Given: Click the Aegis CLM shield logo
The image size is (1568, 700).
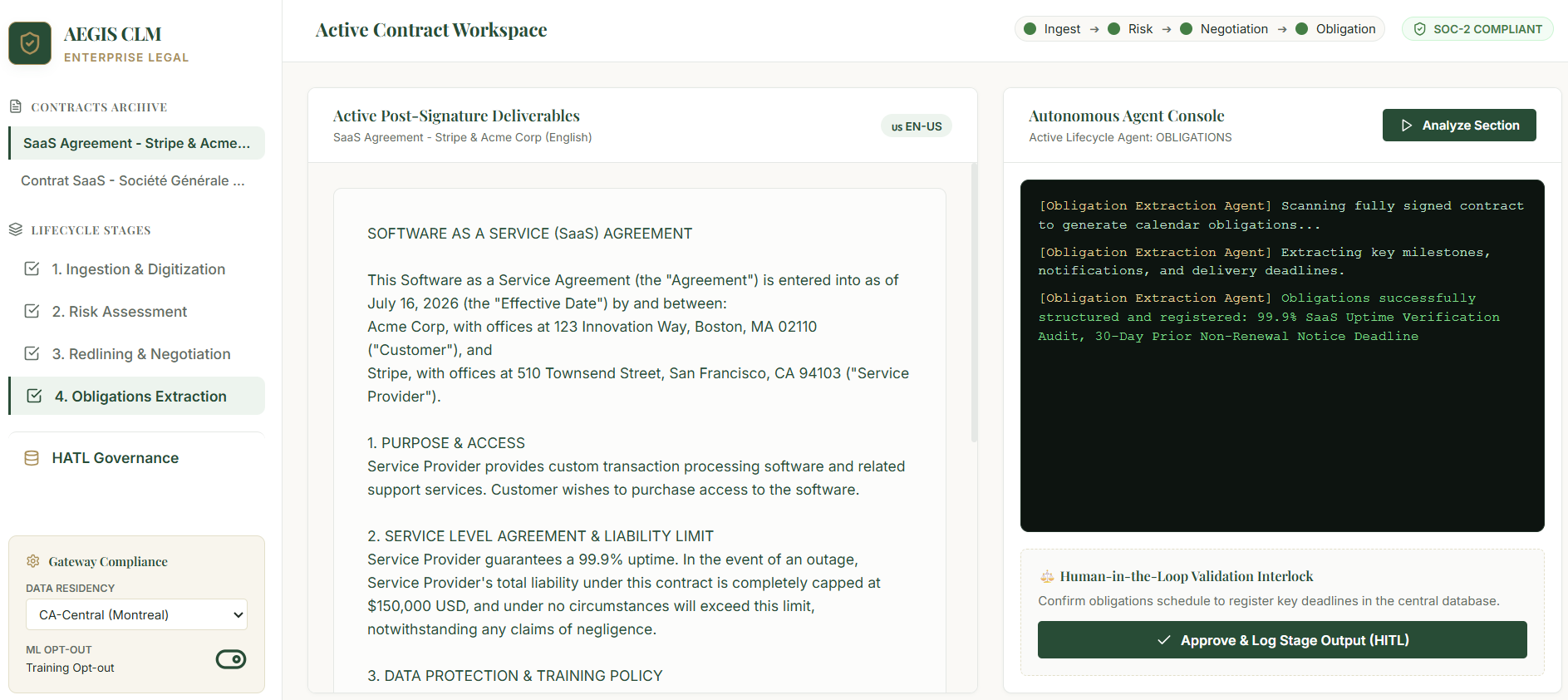Looking at the screenshot, I should (30, 43).
